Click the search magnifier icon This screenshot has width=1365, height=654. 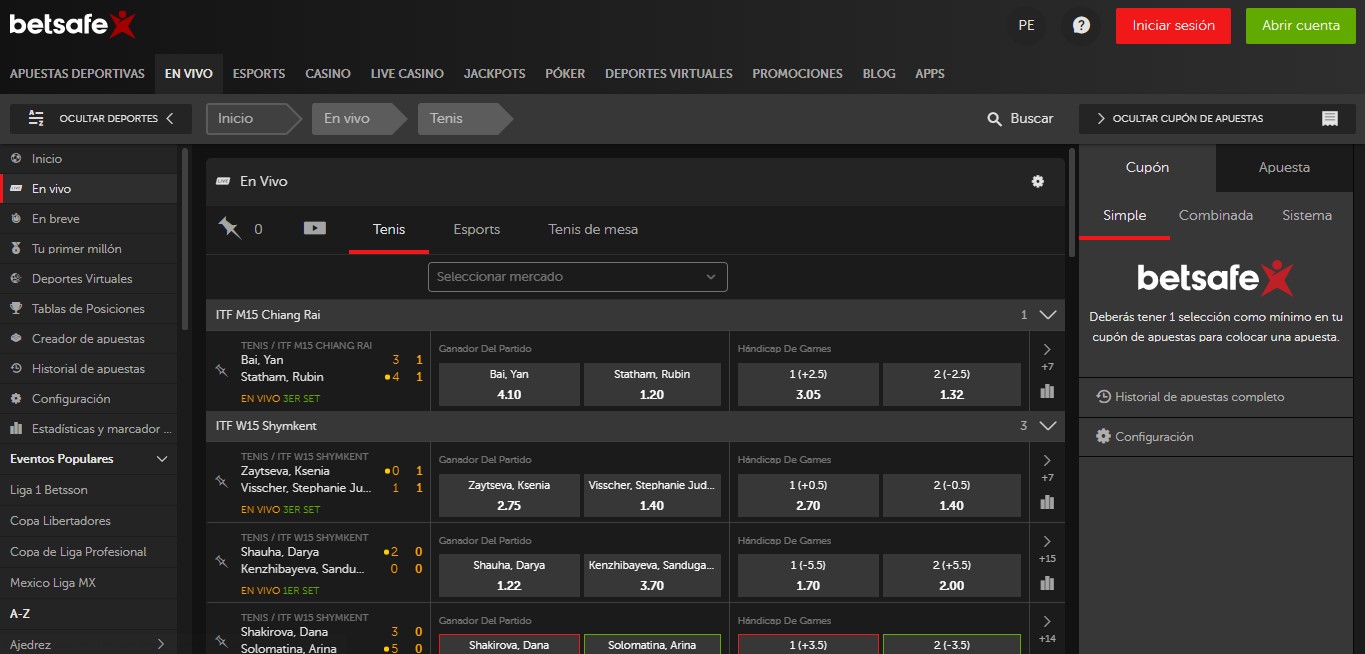(x=994, y=119)
